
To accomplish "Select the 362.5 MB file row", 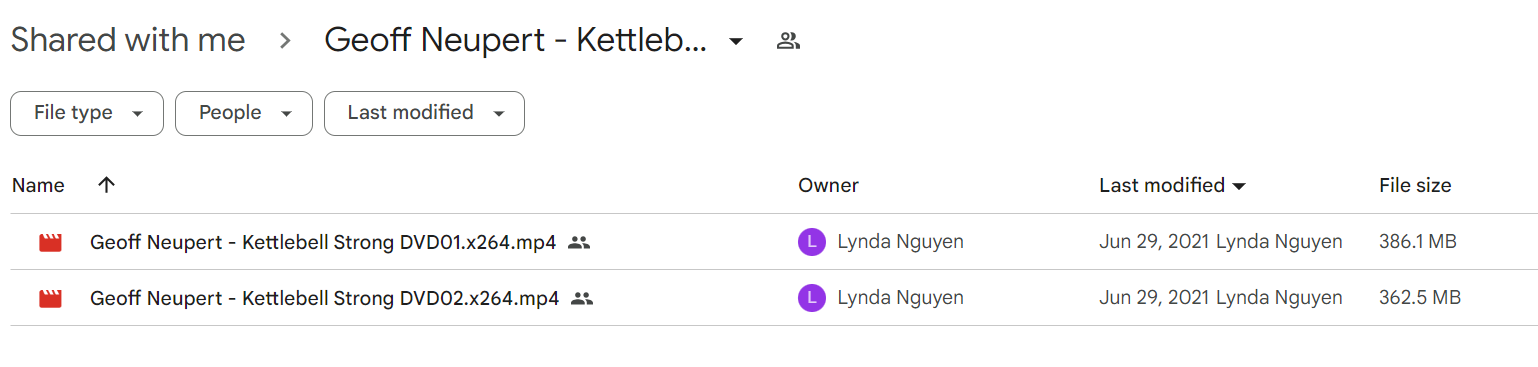I will tap(774, 298).
